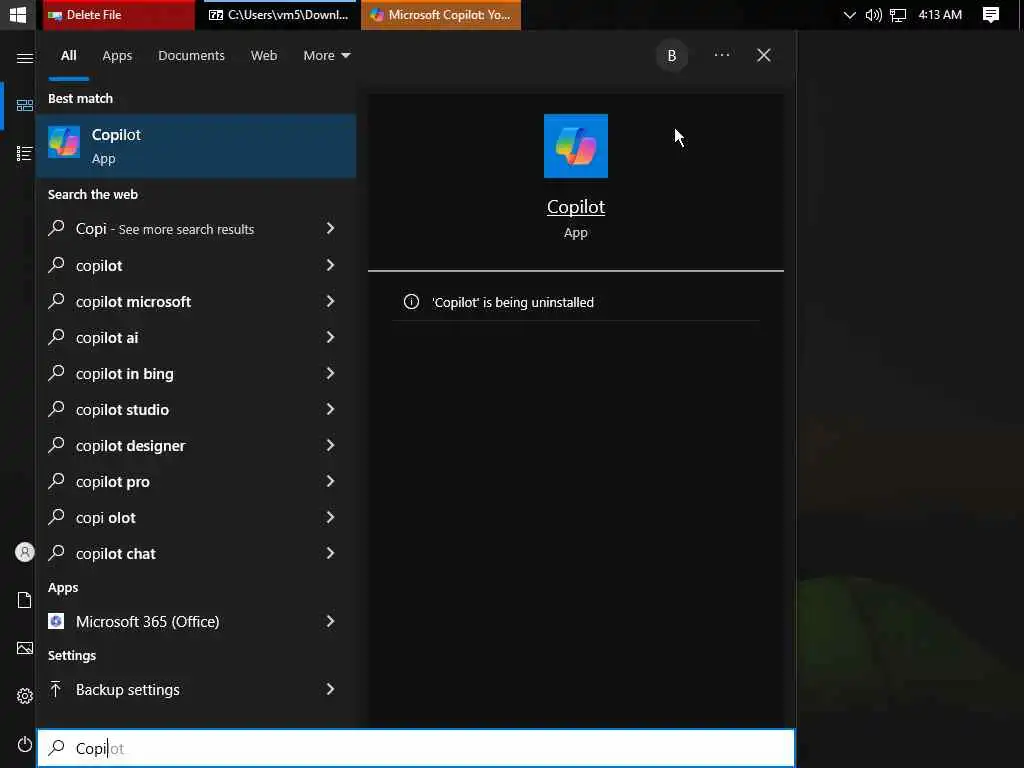Click the info icon beside uninstall message

pos(411,302)
